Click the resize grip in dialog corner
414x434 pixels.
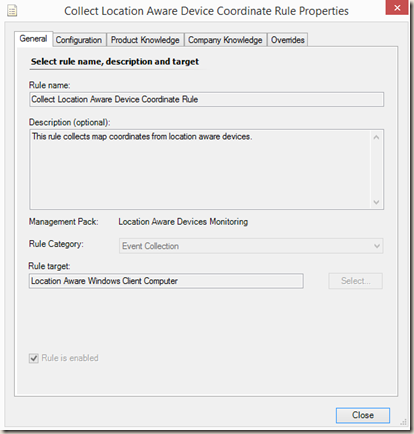pyautogui.click(x=404, y=422)
